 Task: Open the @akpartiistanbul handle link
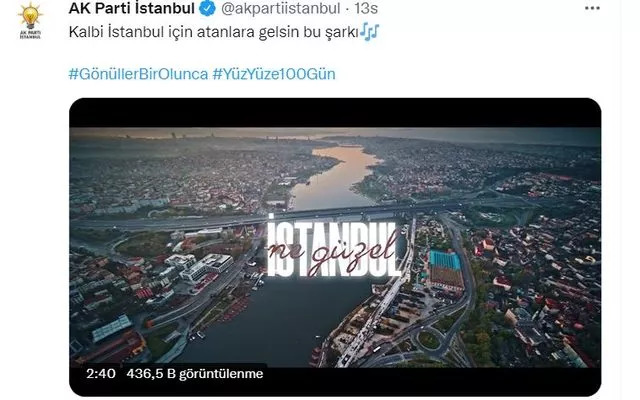pos(280,9)
